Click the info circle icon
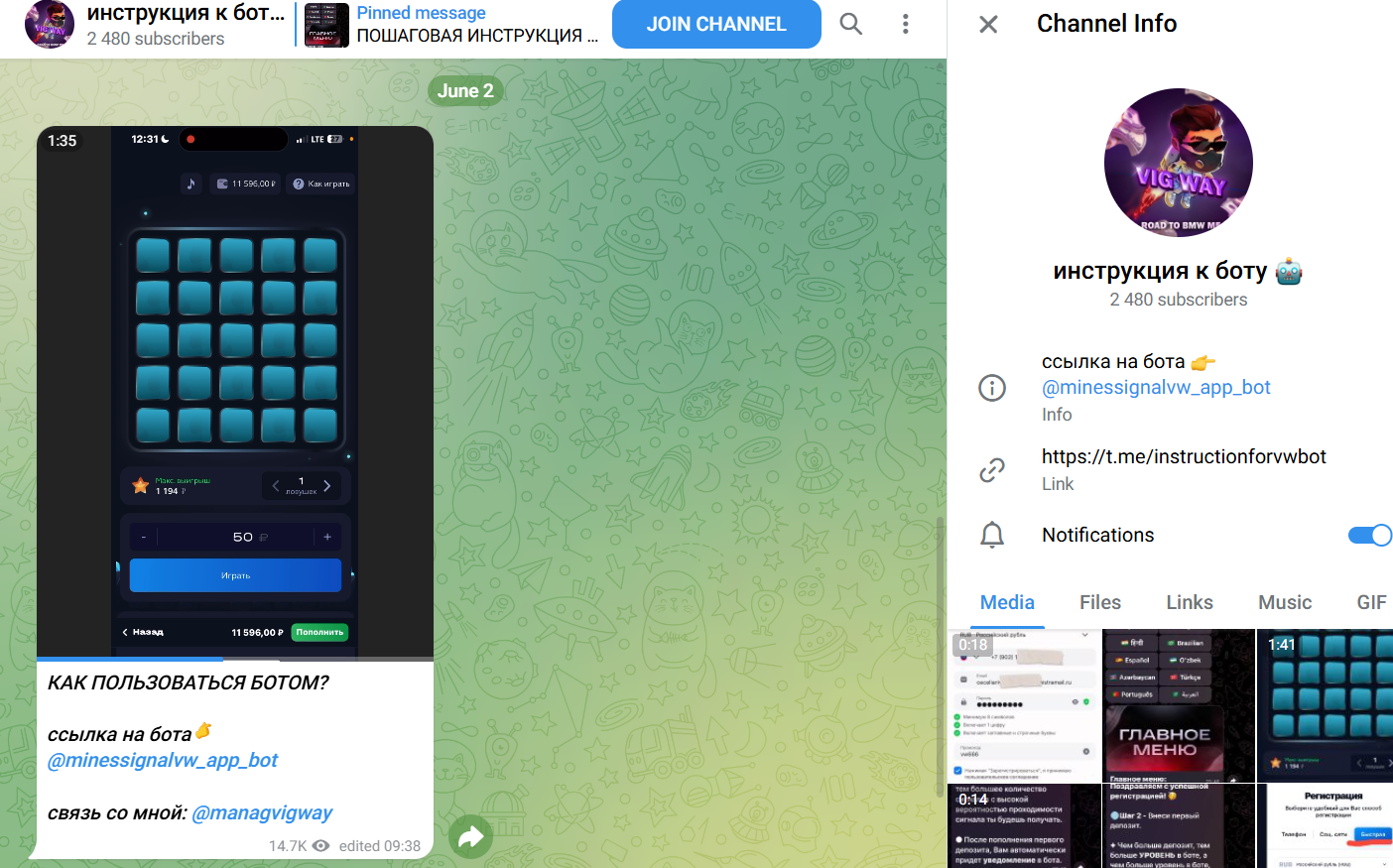The height and width of the screenshot is (868, 1393). click(992, 388)
